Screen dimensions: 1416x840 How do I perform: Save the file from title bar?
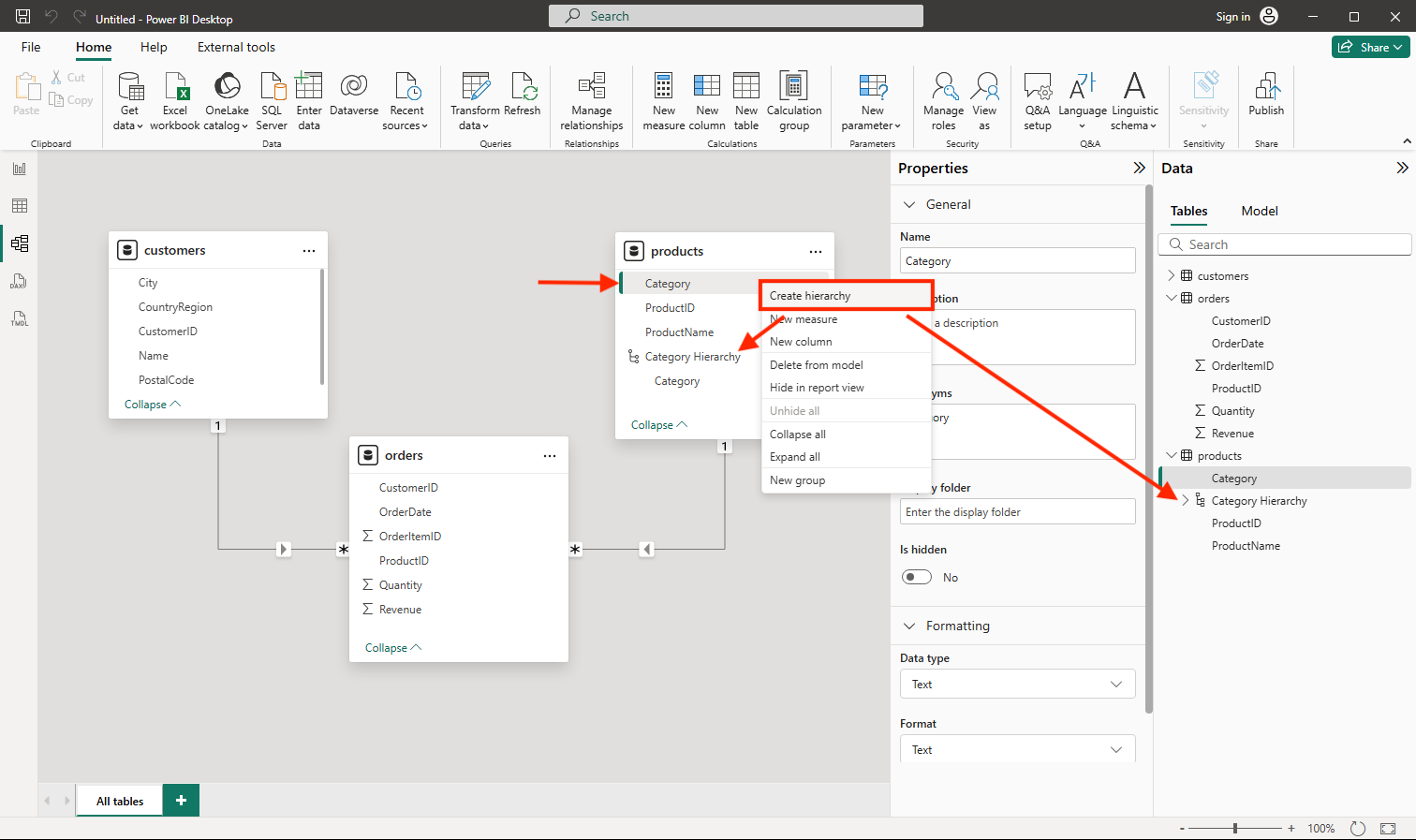[x=23, y=17]
